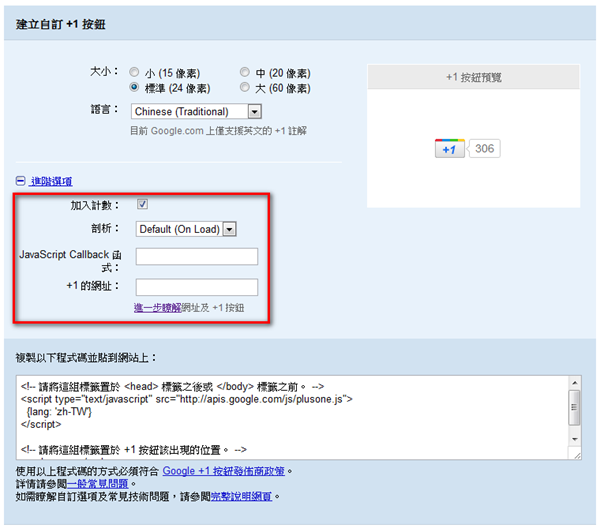Image resolution: width=600 pixels, height=532 pixels.
Task: Select the 小 (15 像素) size radio button
Action: [x=134, y=72]
